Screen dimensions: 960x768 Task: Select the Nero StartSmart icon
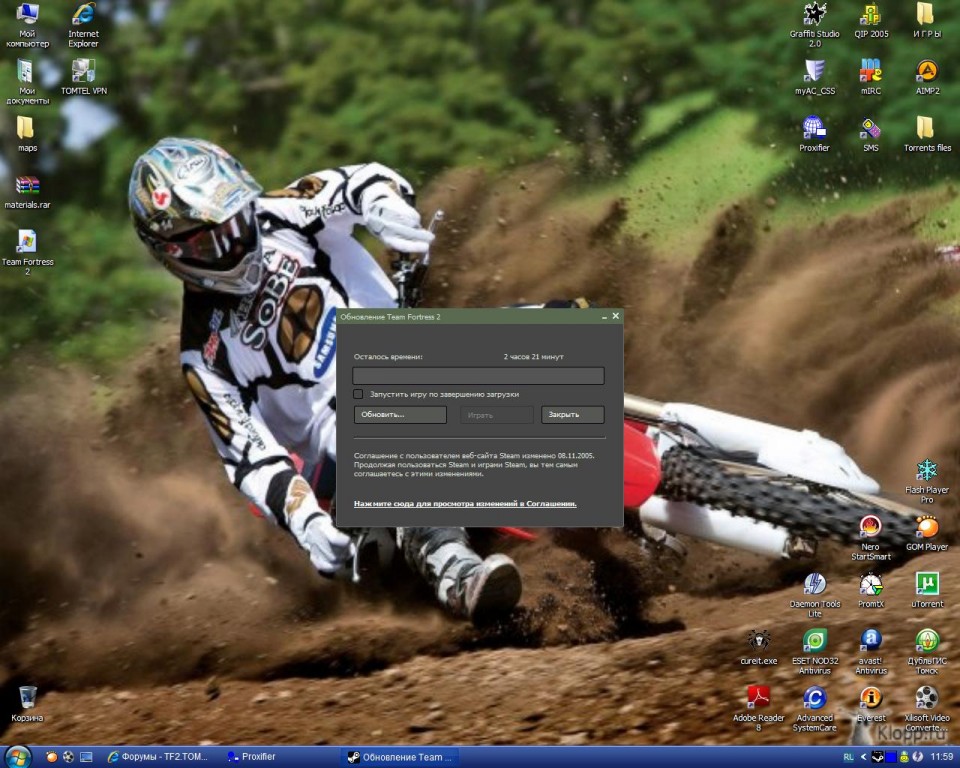pos(871,527)
